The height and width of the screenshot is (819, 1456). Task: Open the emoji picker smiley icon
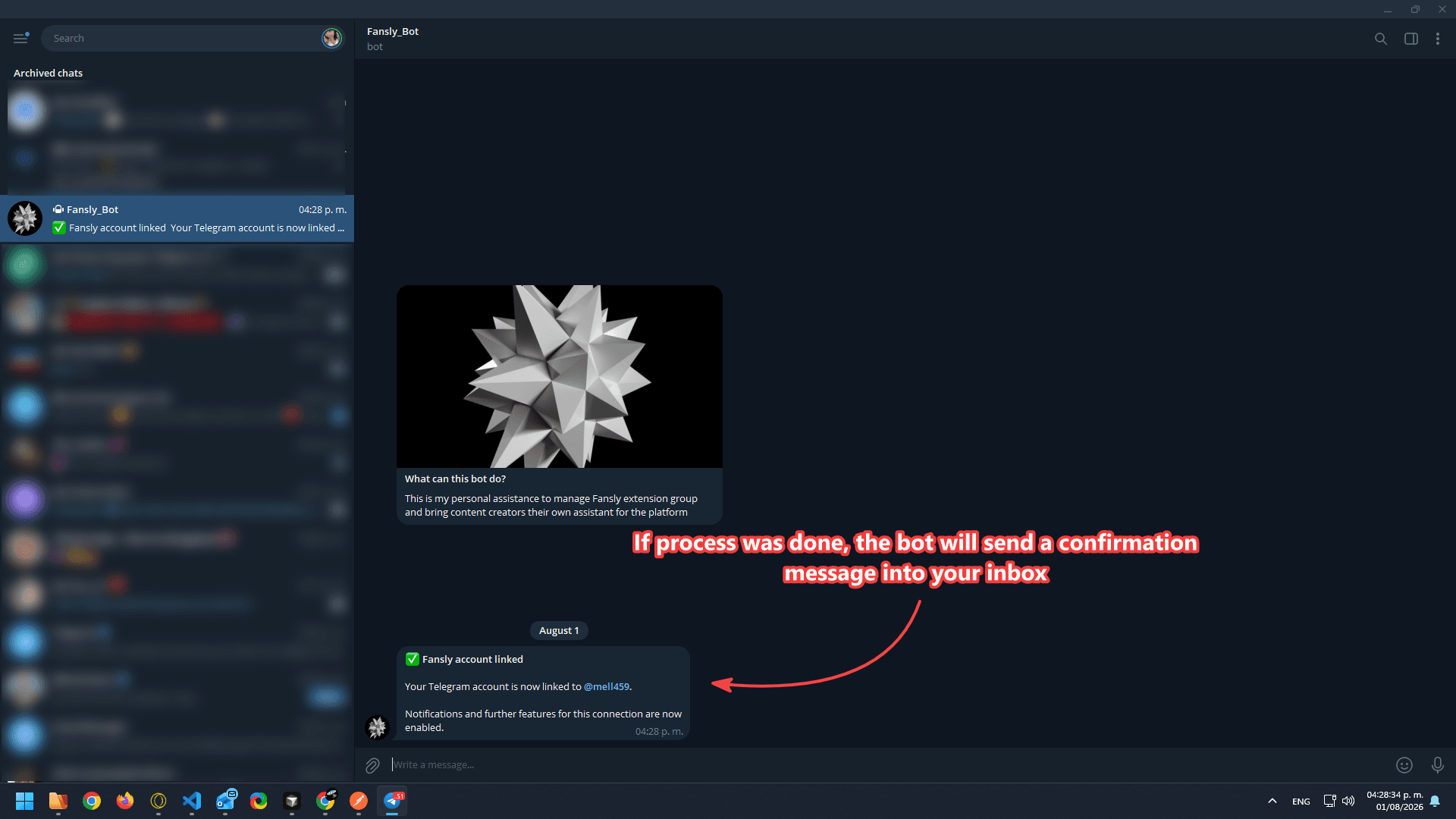[1404, 765]
